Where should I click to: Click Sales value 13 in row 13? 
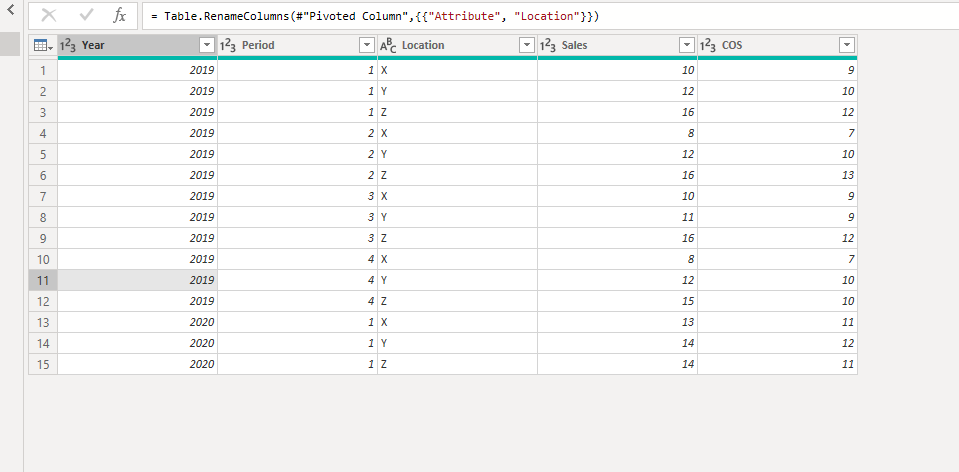pos(618,322)
